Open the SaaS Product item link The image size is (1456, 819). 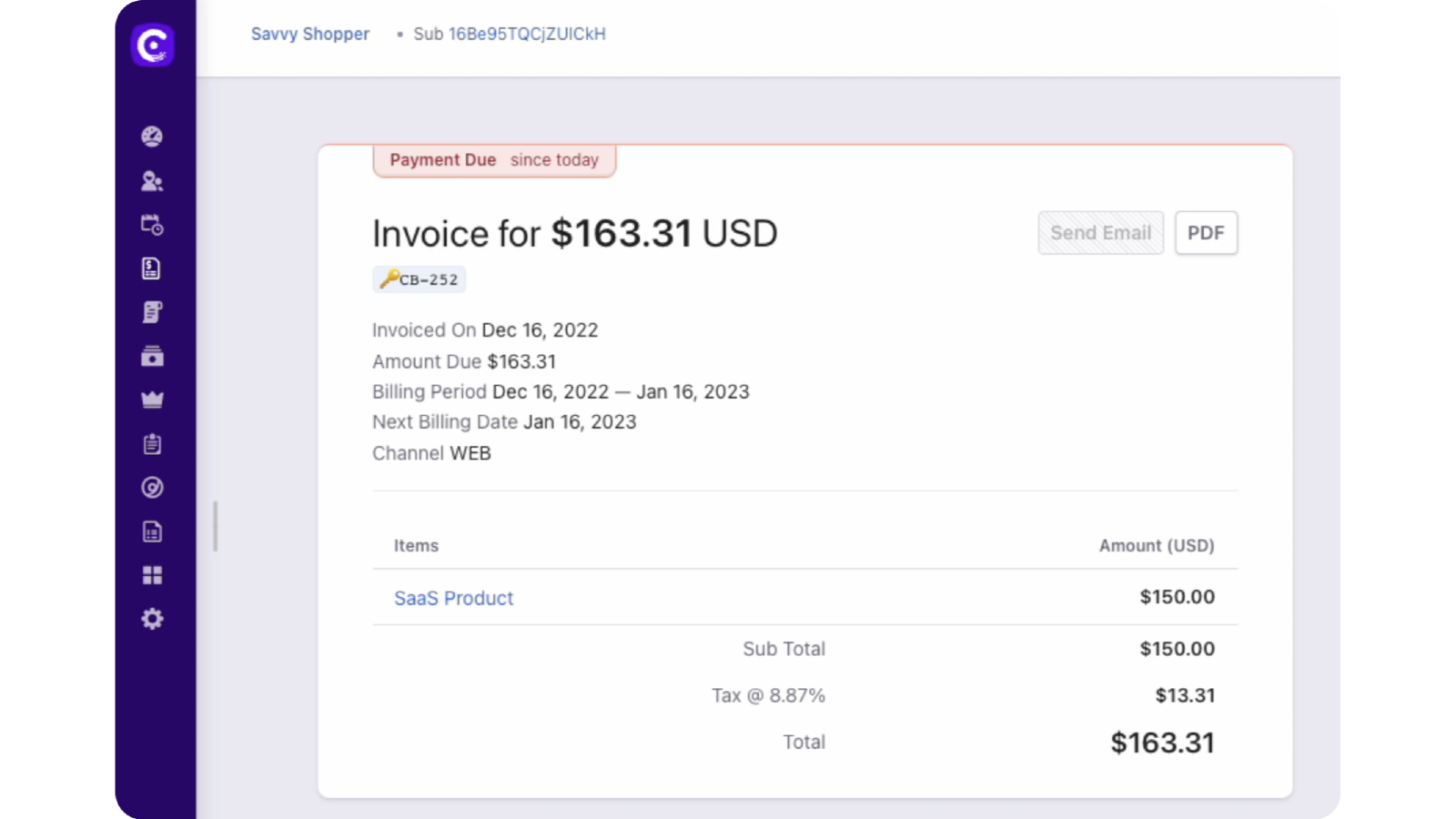coord(453,598)
